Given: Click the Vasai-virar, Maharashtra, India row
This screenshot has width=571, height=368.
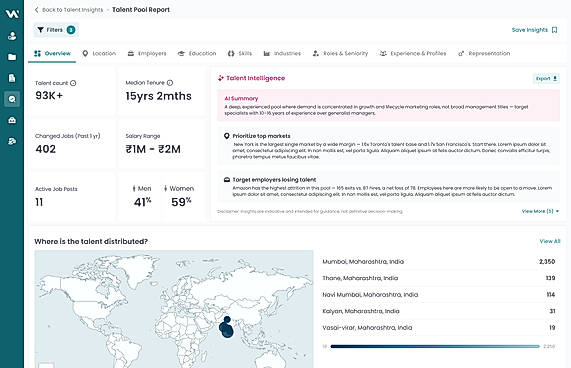Looking at the screenshot, I should (438, 328).
